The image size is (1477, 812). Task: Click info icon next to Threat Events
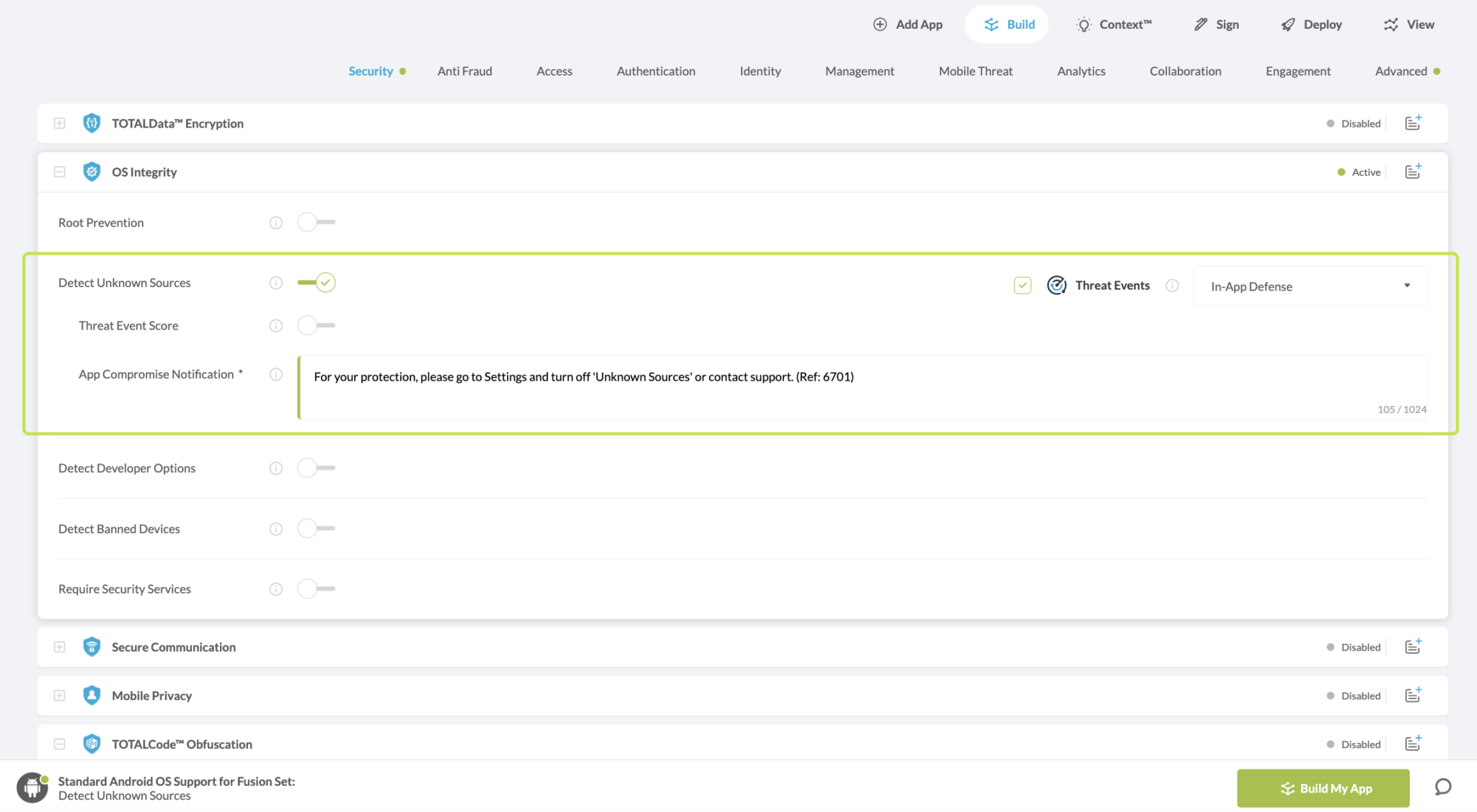pos(1172,286)
